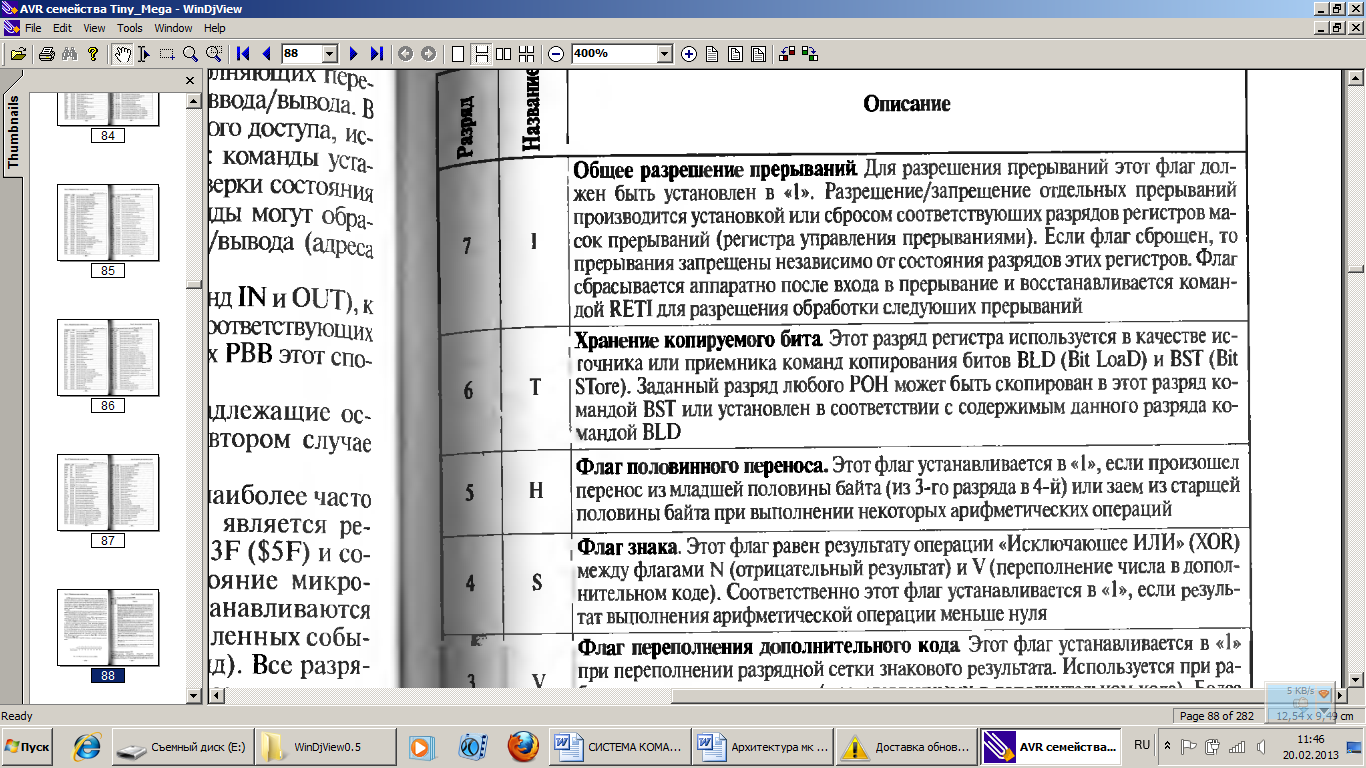Click the thumbnails panel scroll up arrow
Viewport: 1366px width, 768px height.
coord(195,100)
